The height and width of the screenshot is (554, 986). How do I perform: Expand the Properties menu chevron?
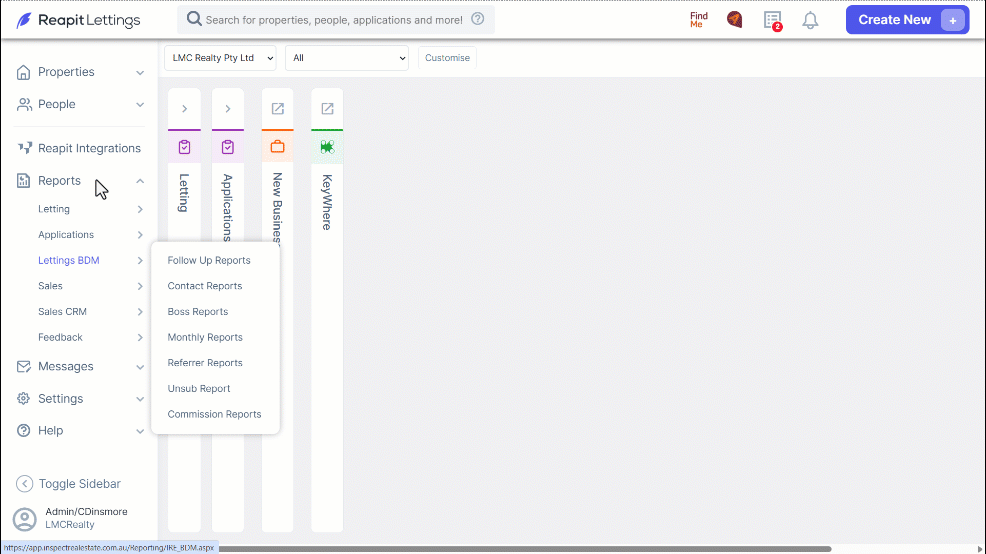(x=140, y=73)
